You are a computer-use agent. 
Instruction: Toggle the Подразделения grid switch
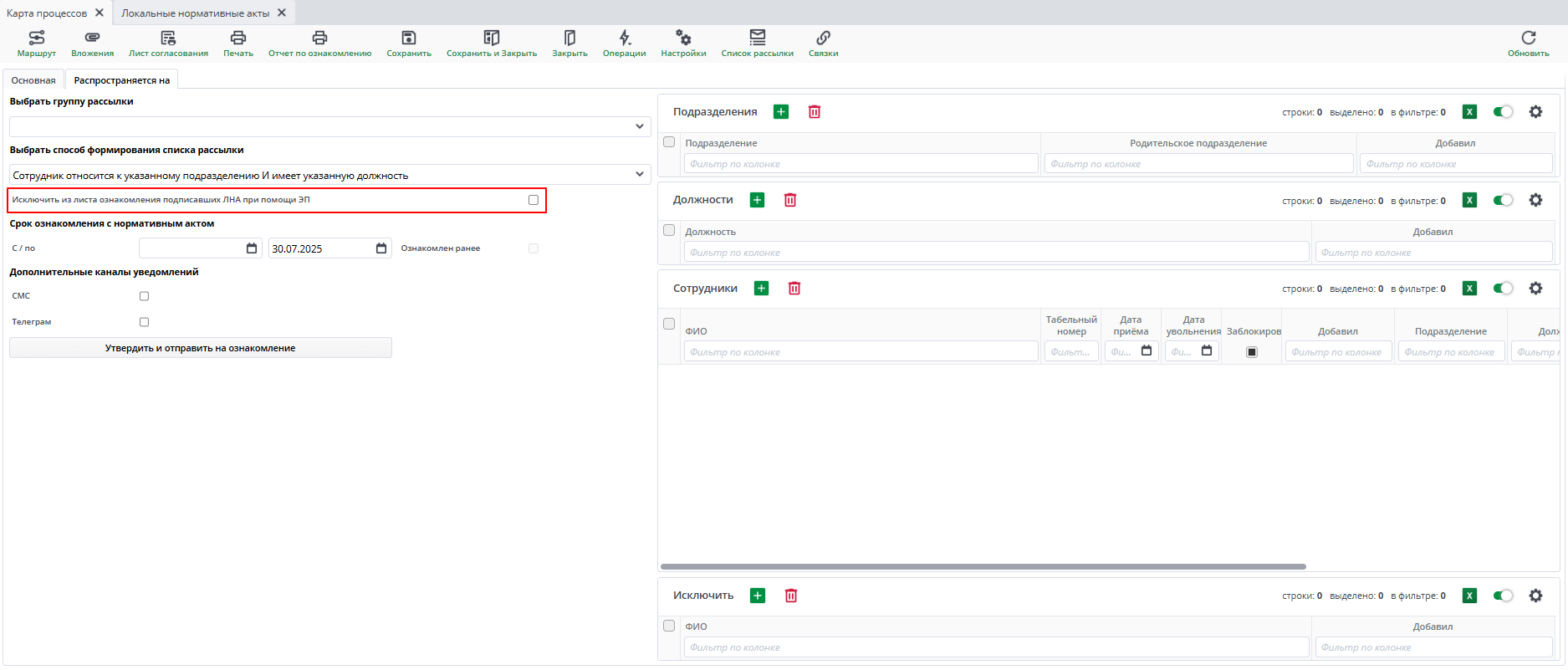(1503, 112)
